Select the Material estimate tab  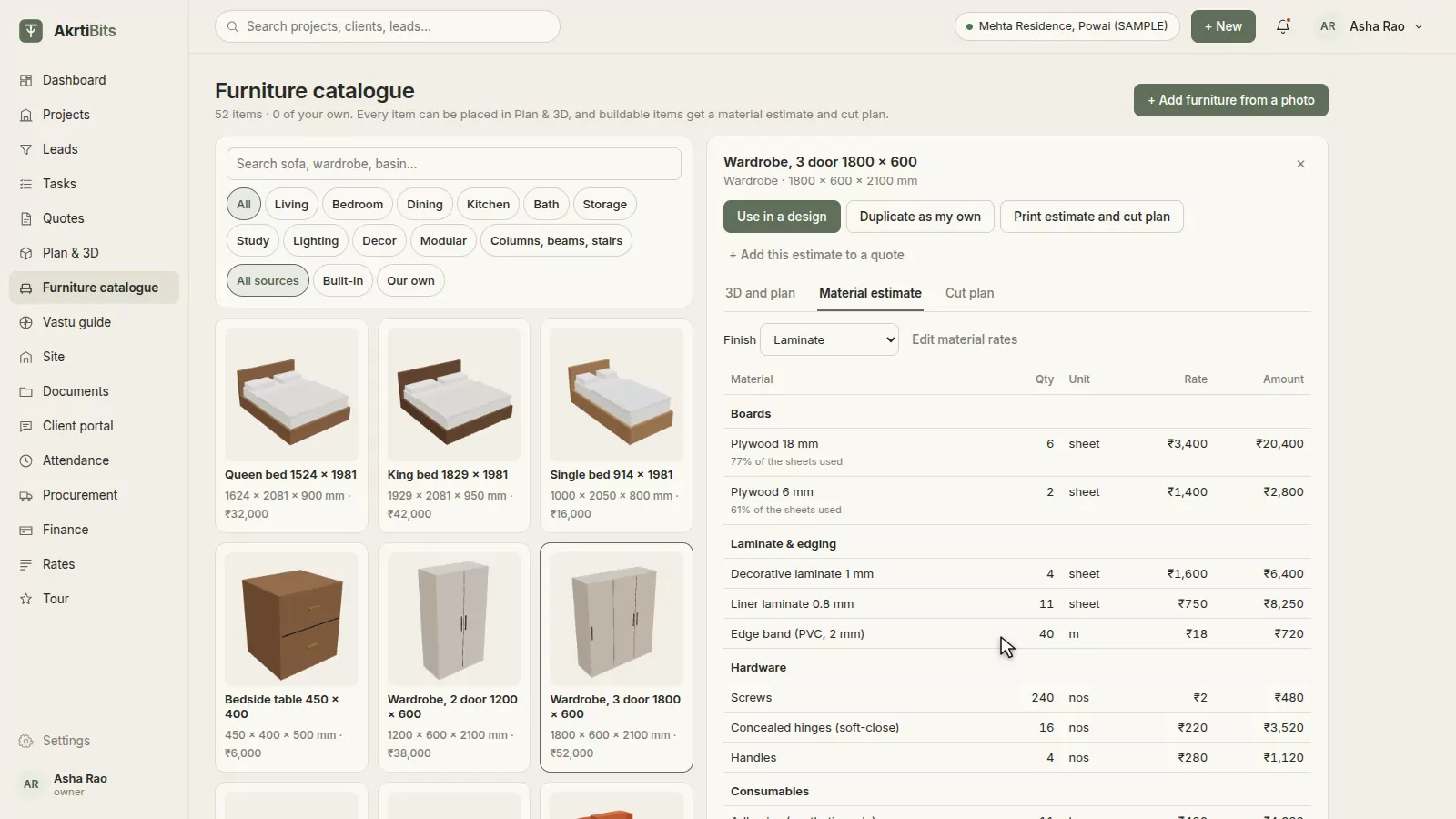click(870, 293)
